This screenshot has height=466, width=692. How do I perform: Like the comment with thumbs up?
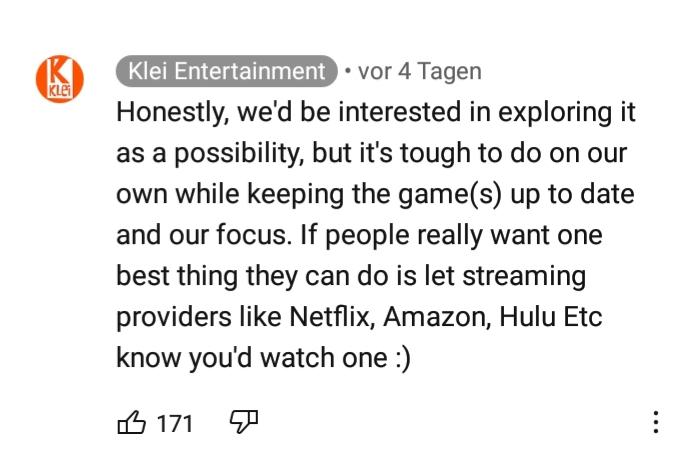coord(132,423)
